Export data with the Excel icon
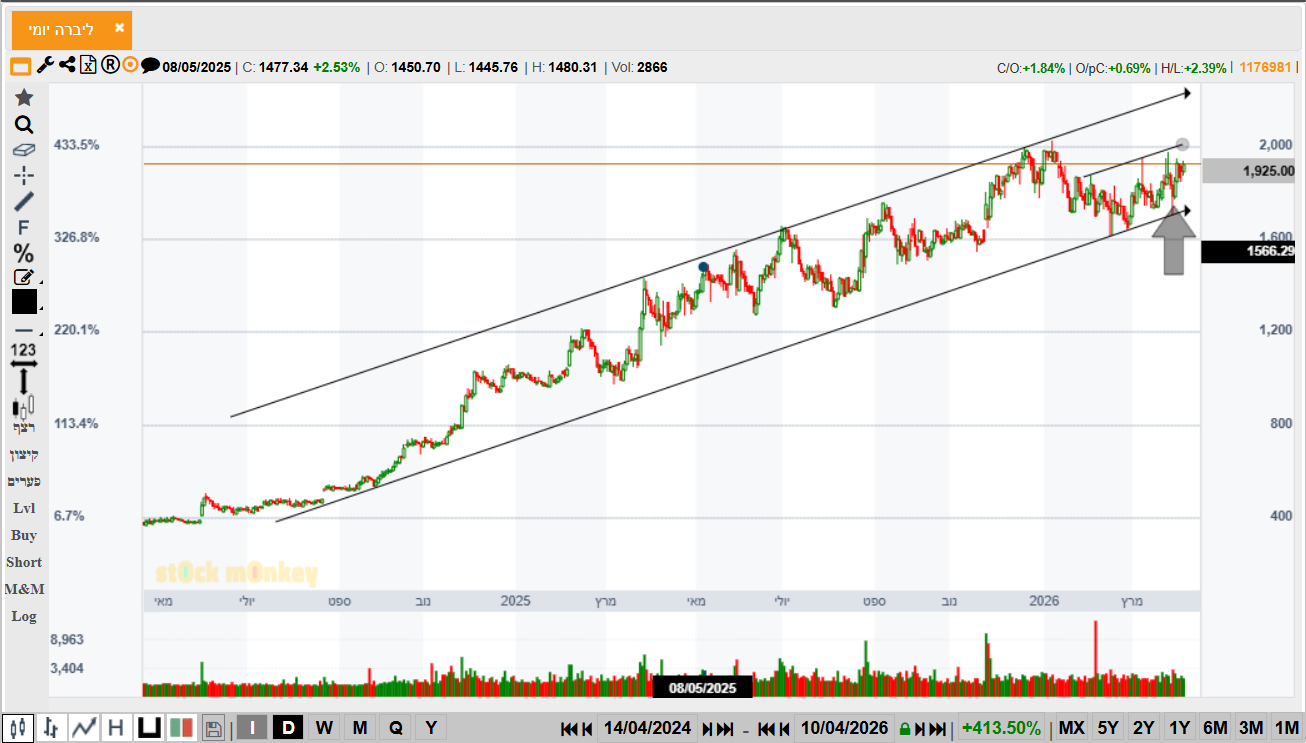 88,66
